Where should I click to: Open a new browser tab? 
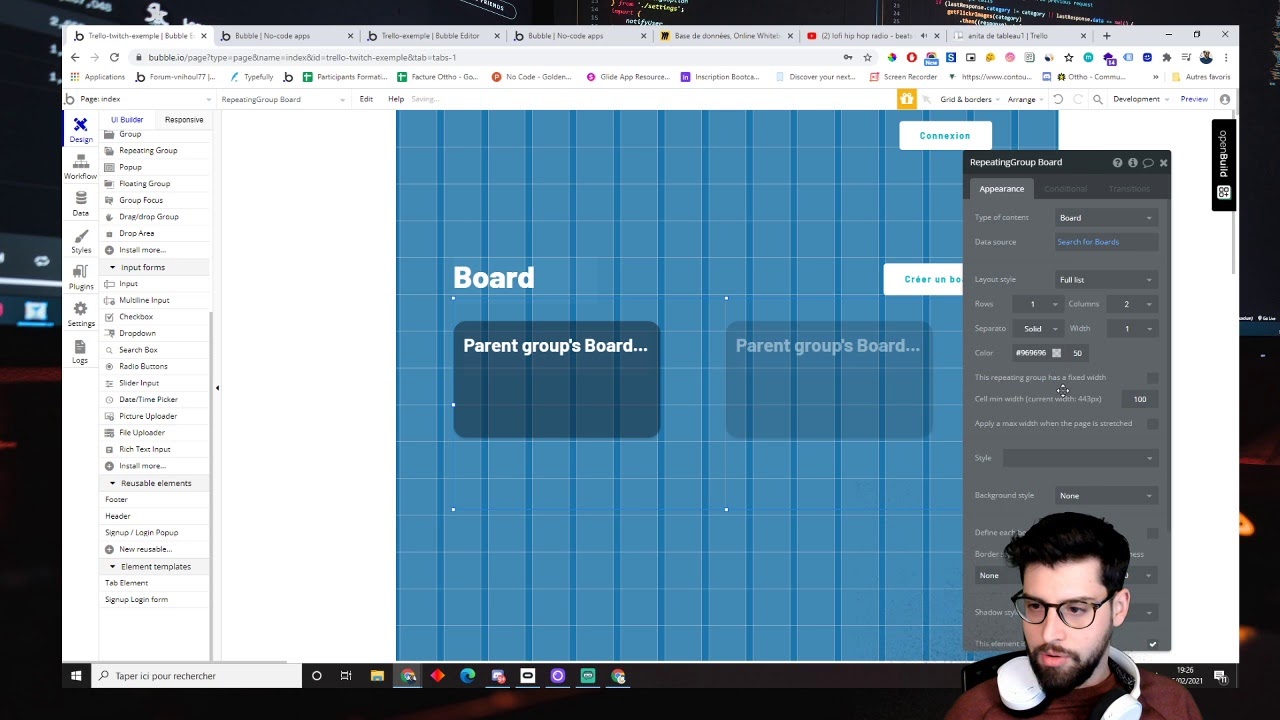tap(1106, 36)
